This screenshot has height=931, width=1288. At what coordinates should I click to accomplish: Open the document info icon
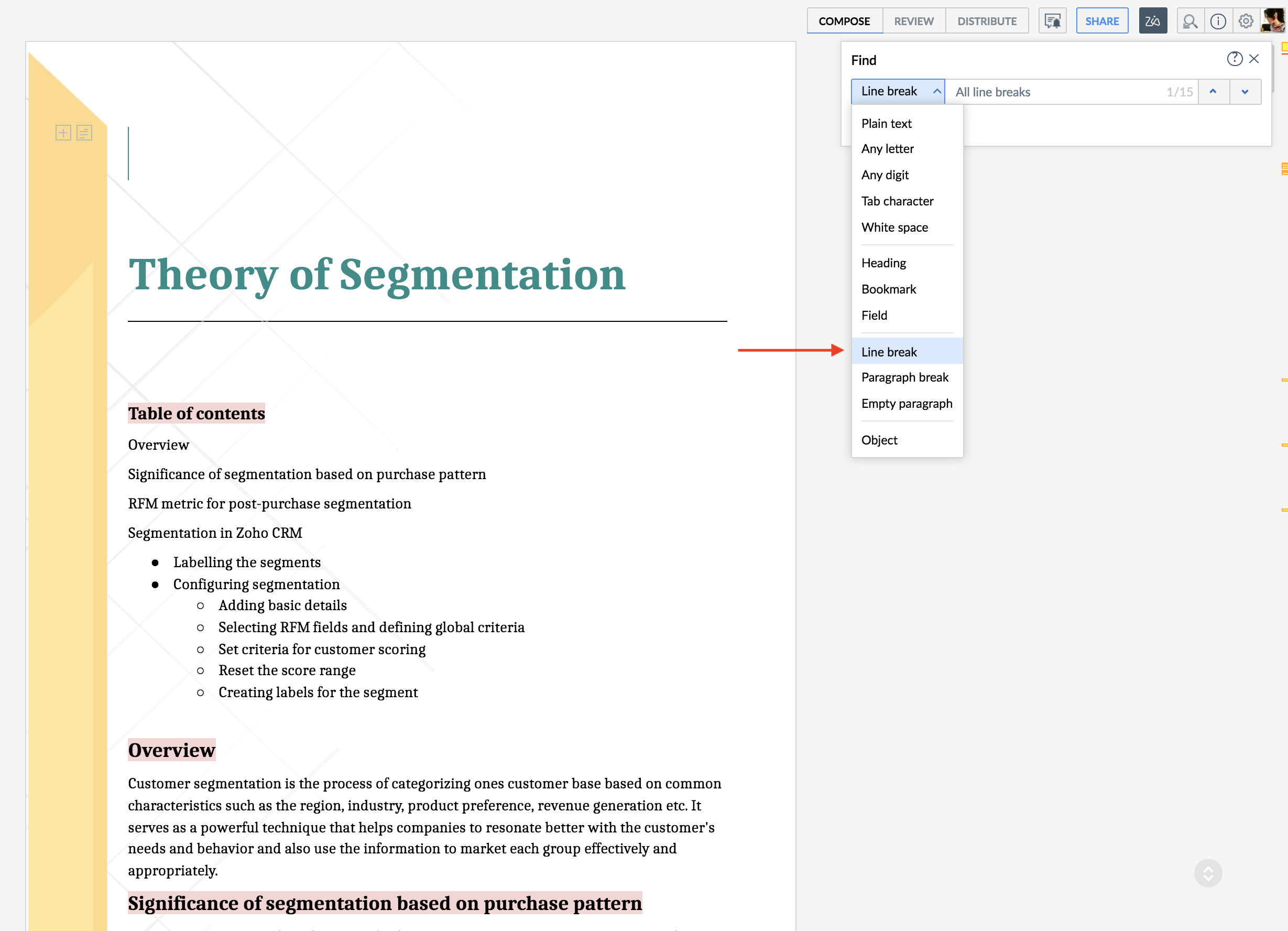pos(1218,21)
